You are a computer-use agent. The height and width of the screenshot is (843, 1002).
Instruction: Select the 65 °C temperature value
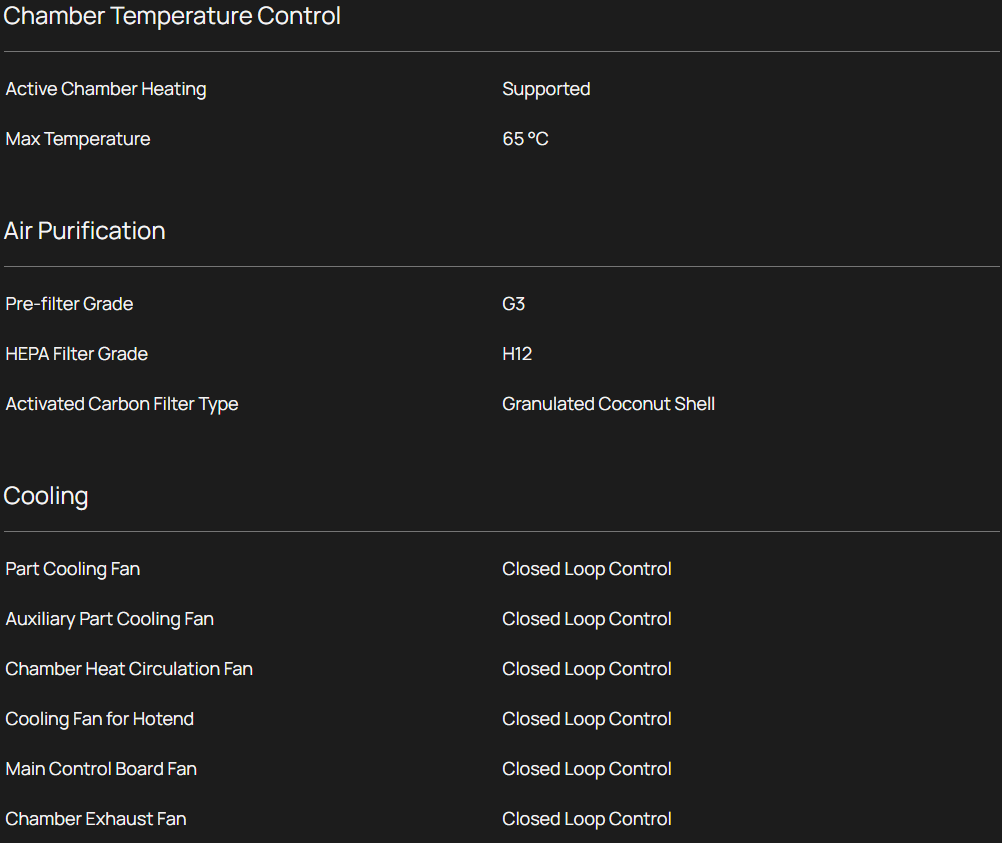click(x=525, y=139)
